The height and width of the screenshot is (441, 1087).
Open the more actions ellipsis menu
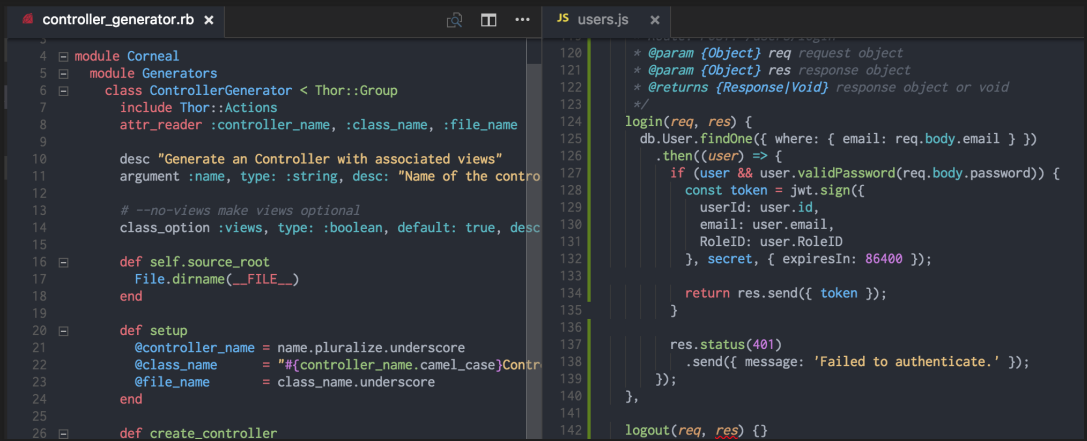pos(523,19)
